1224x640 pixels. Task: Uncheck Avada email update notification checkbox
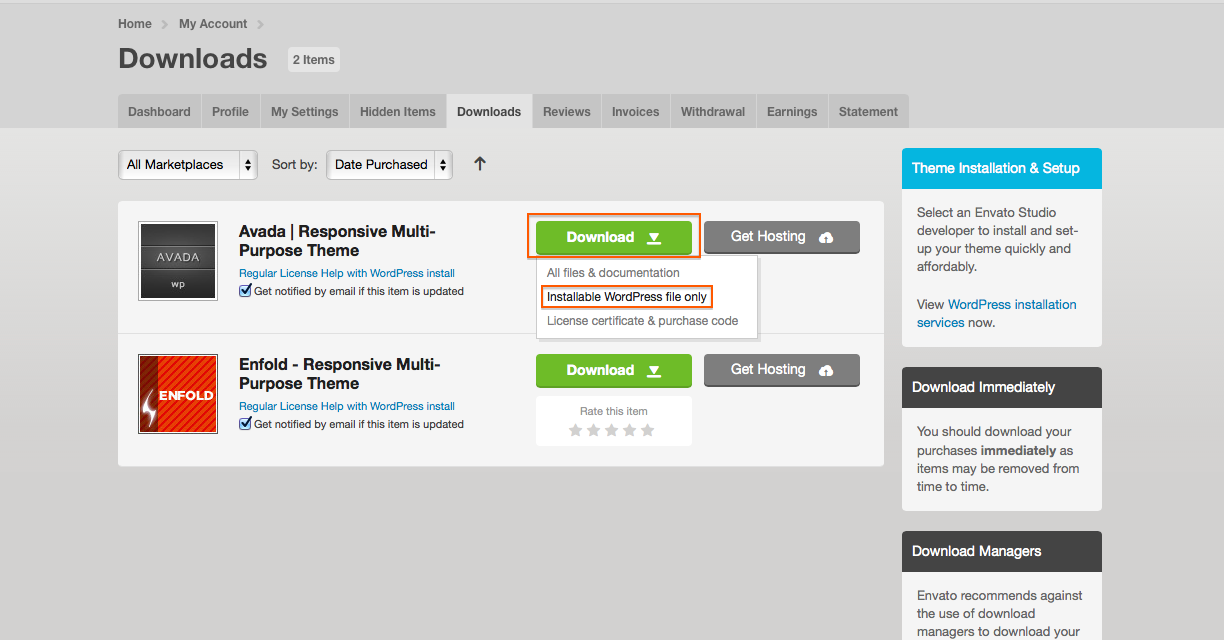pyautogui.click(x=245, y=291)
